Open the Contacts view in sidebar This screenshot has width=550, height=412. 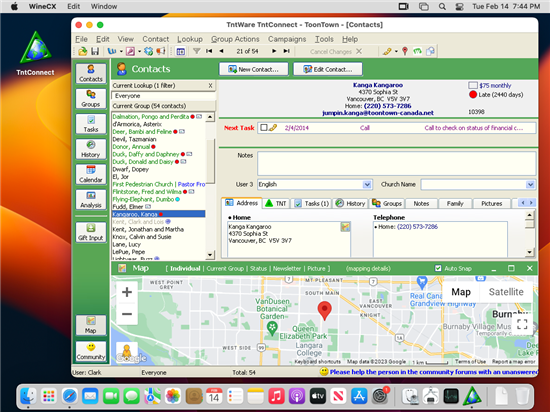click(91, 73)
